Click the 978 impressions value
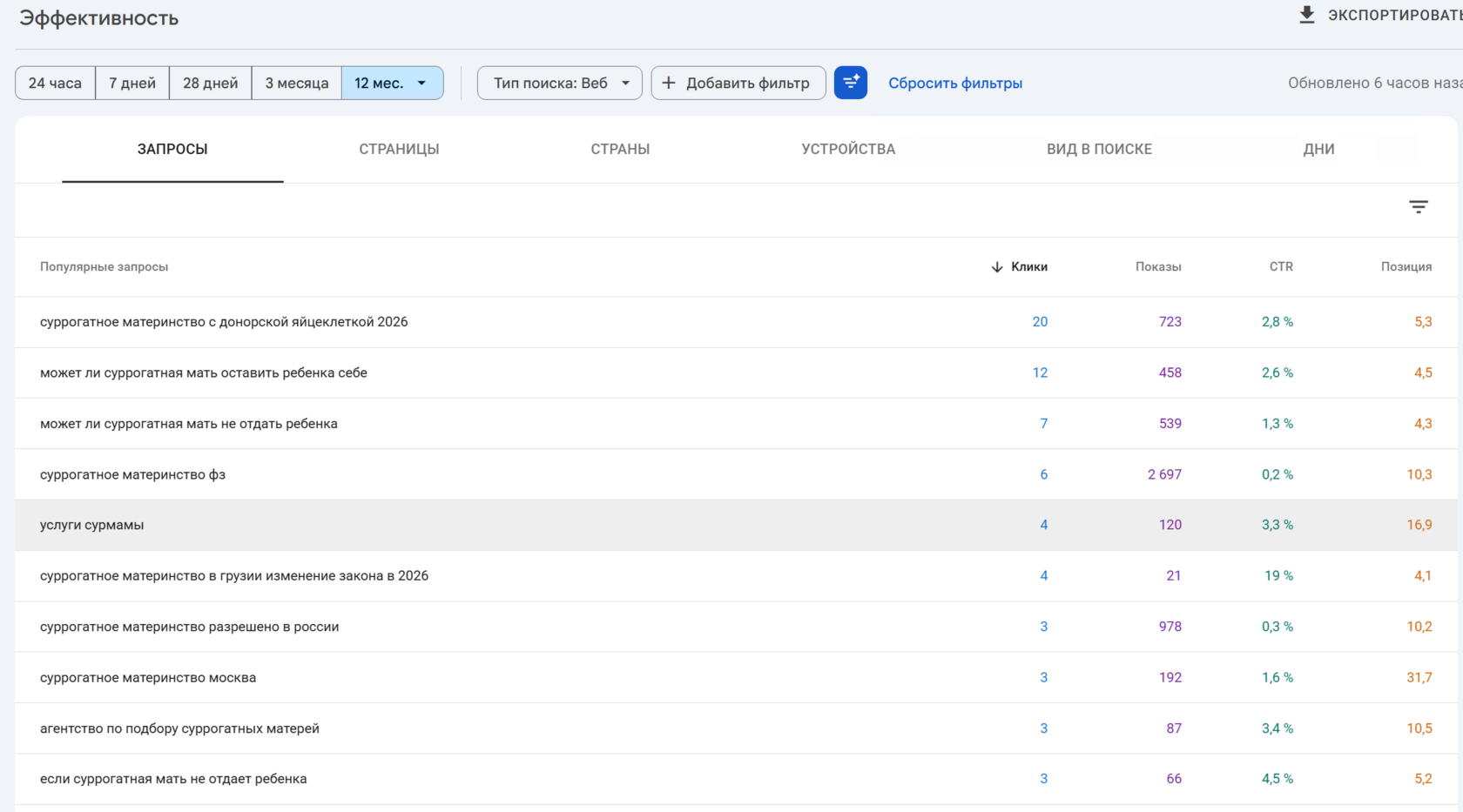 pyautogui.click(x=1170, y=627)
